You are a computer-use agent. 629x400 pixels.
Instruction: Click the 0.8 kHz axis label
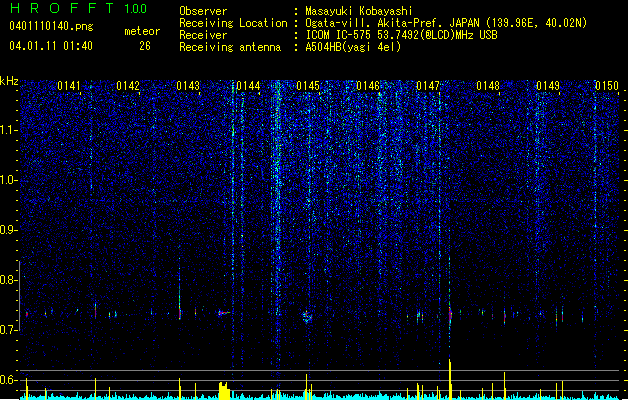(x=8, y=280)
